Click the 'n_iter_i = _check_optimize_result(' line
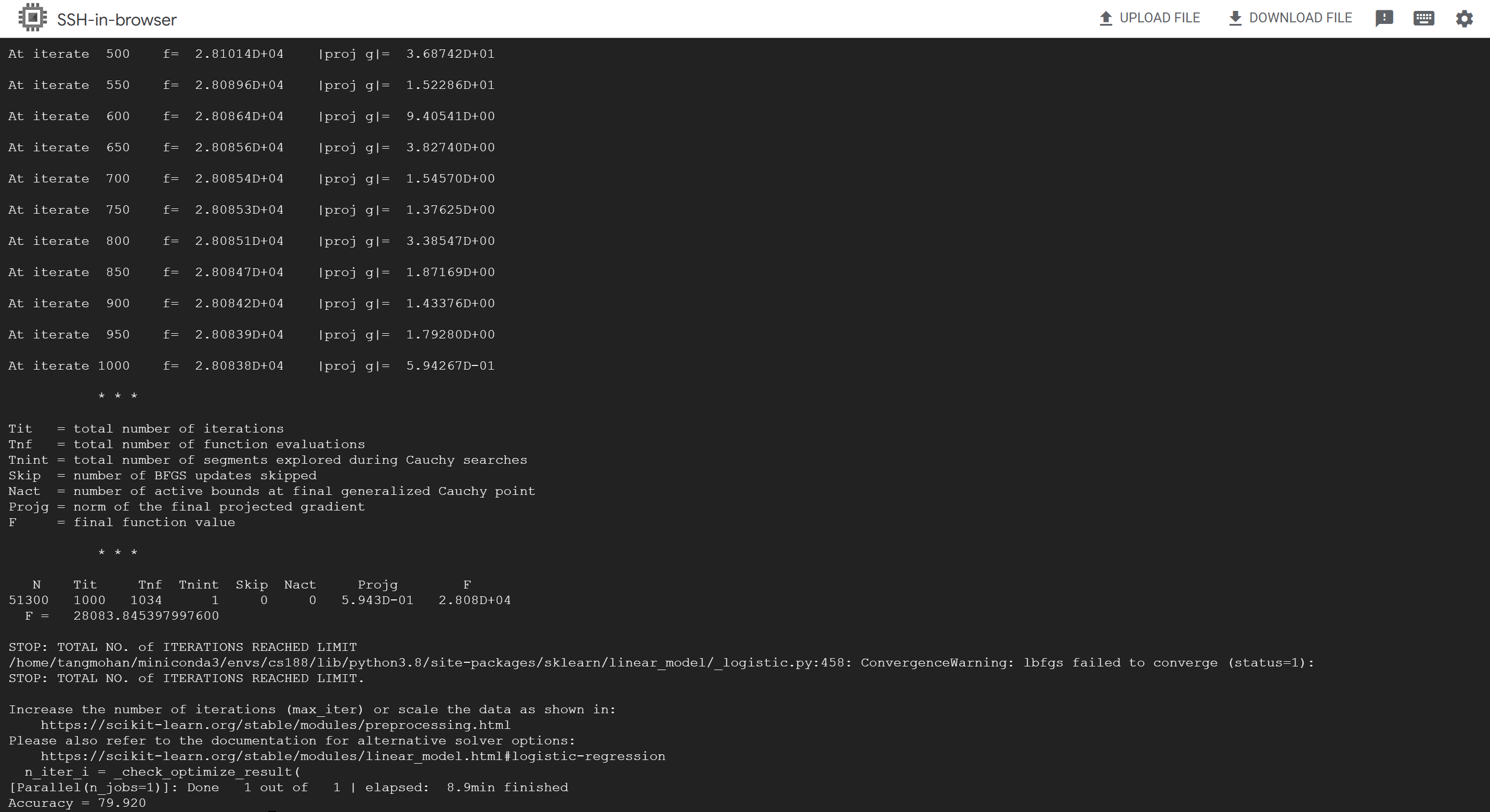Viewport: 1490px width, 812px height. click(x=163, y=772)
